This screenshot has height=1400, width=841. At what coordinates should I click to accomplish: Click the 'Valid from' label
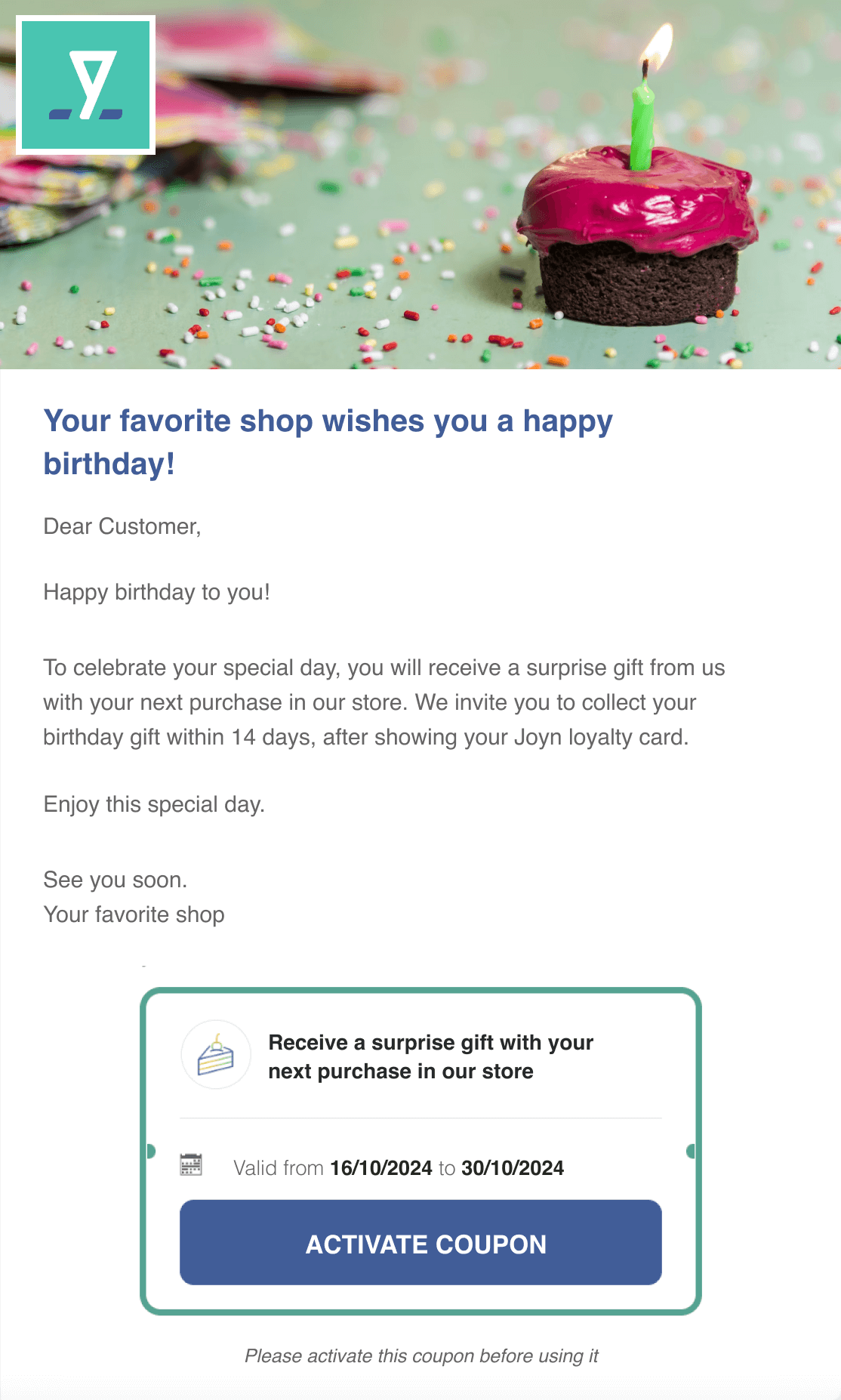click(278, 1168)
